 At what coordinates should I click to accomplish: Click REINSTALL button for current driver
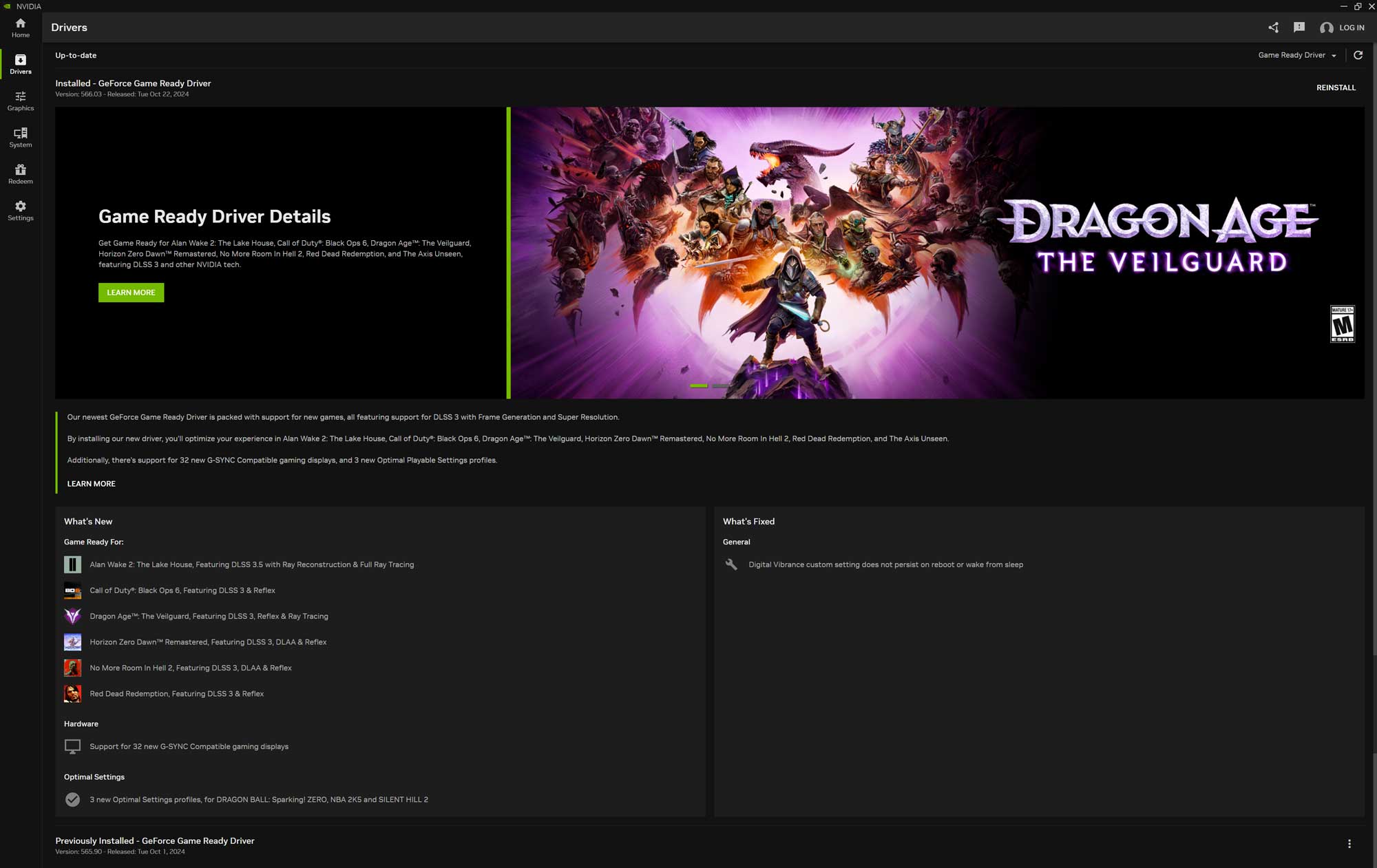point(1335,88)
